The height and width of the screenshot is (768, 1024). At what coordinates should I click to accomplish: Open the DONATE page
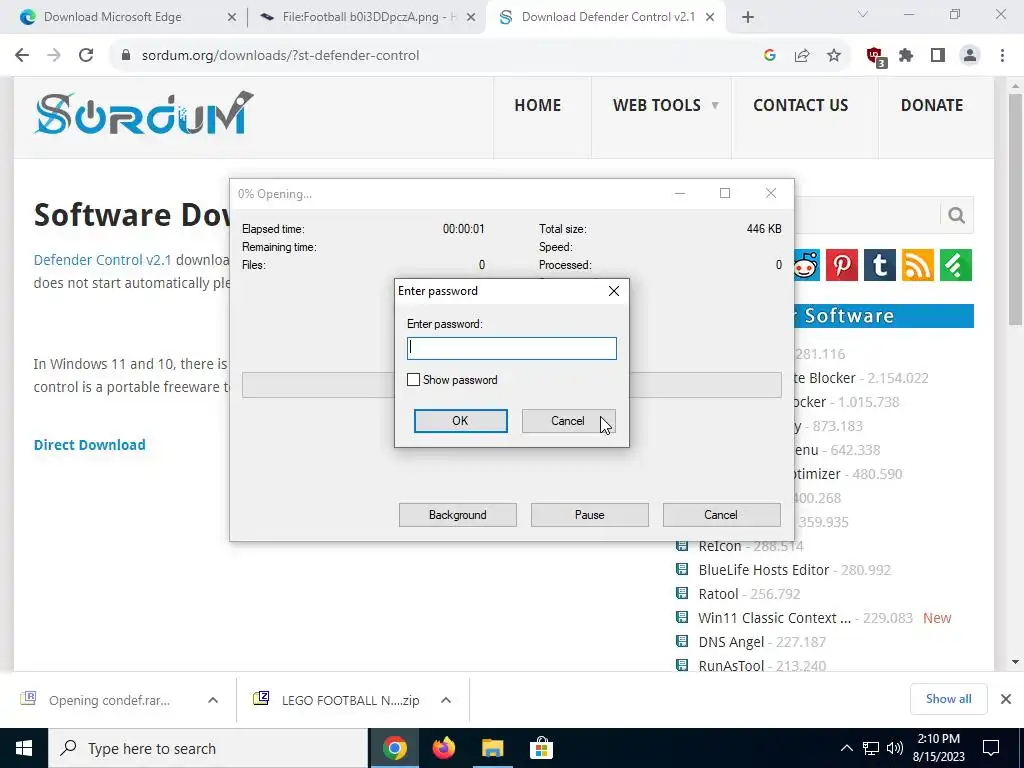click(x=932, y=105)
